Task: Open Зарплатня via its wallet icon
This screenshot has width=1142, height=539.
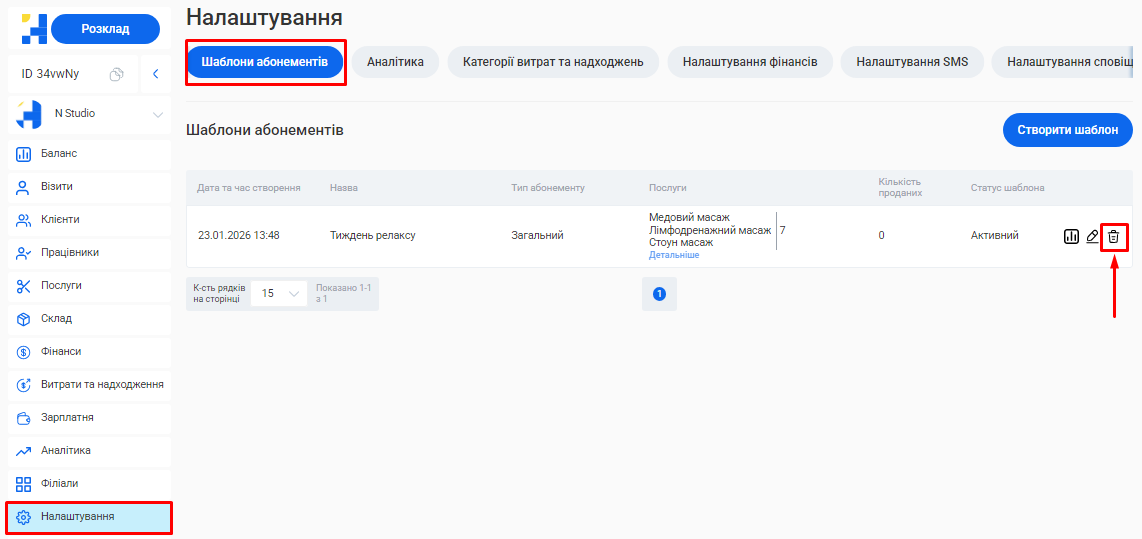Action: (x=23, y=418)
